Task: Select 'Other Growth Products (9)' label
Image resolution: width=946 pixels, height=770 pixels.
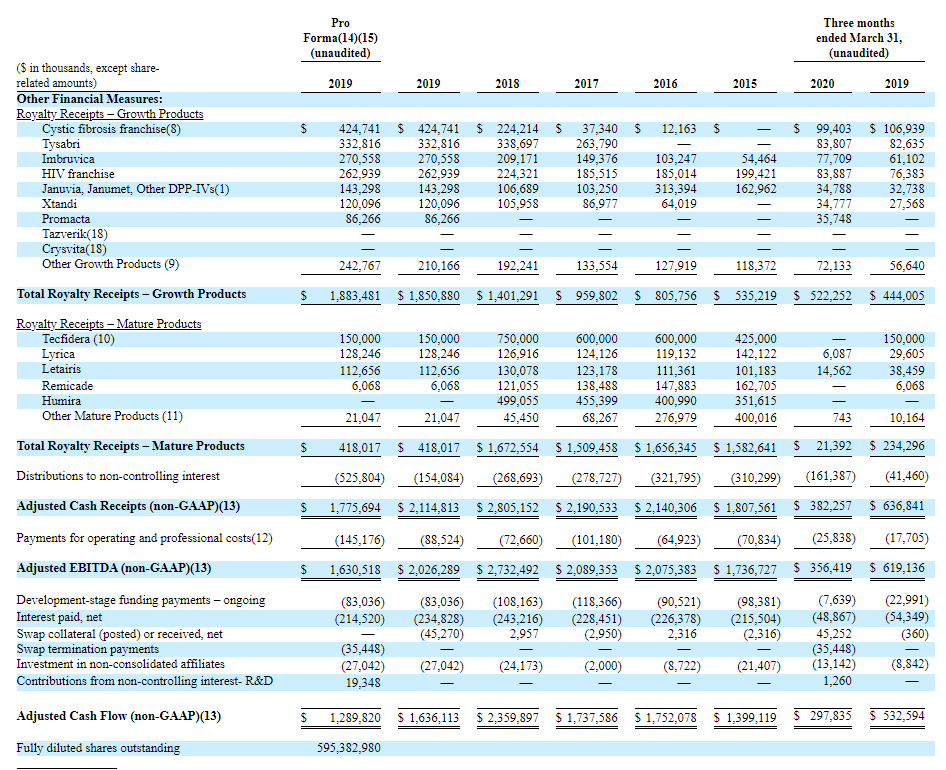Action: 110,264
